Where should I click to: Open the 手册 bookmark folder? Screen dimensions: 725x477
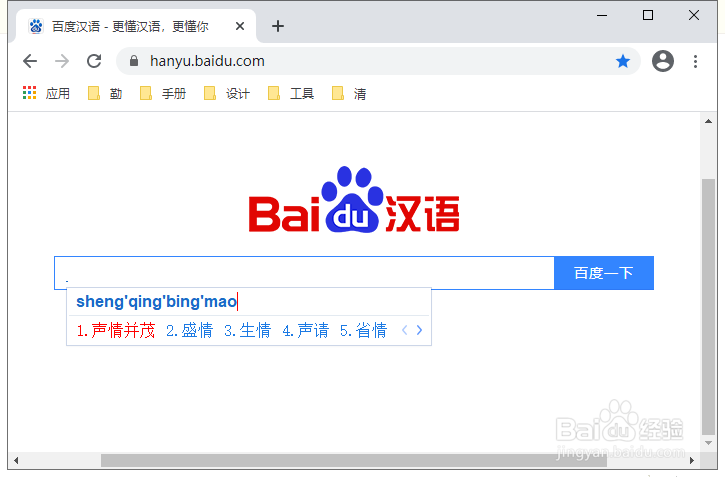click(163, 93)
